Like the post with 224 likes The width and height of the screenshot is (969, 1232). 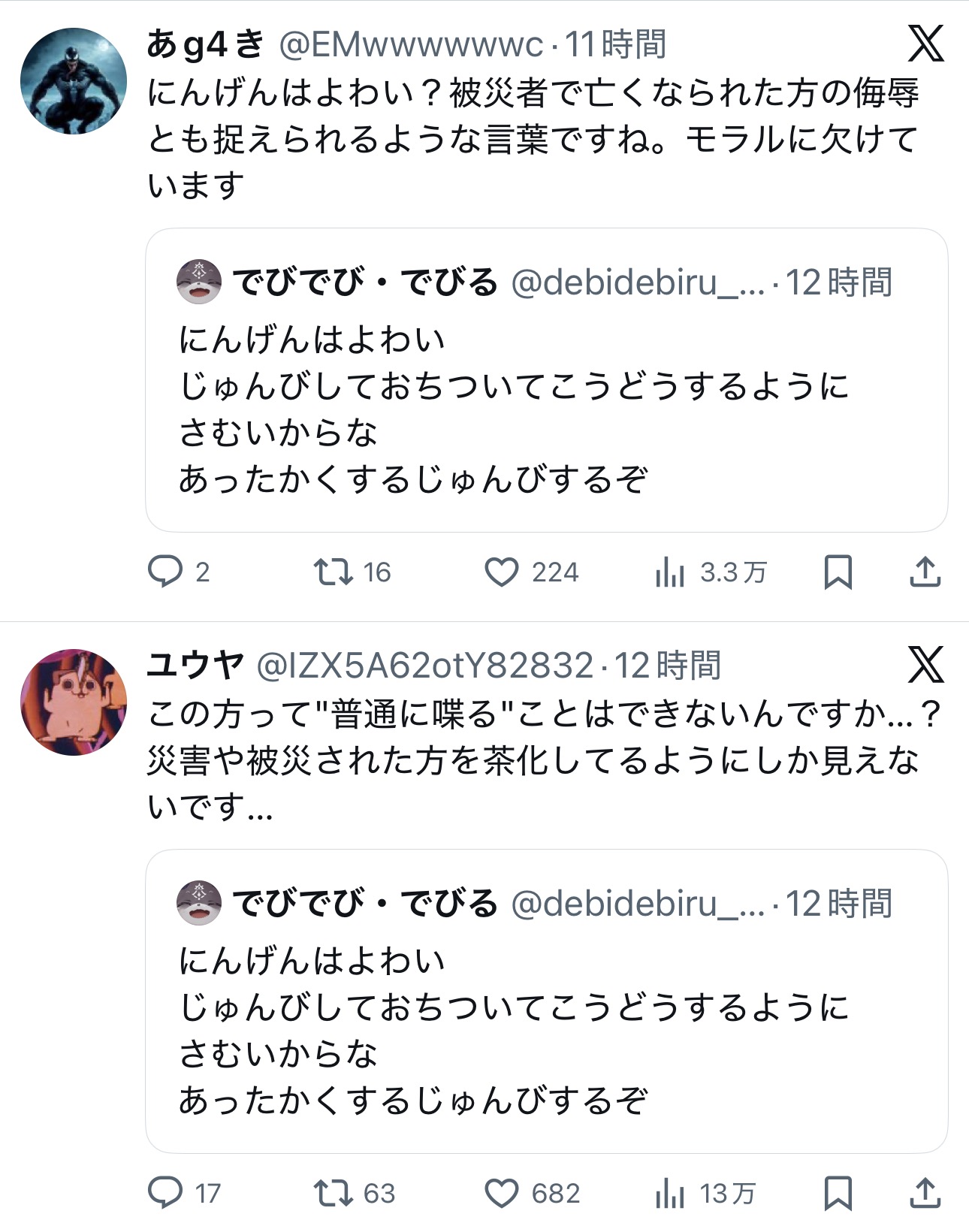[x=502, y=572]
